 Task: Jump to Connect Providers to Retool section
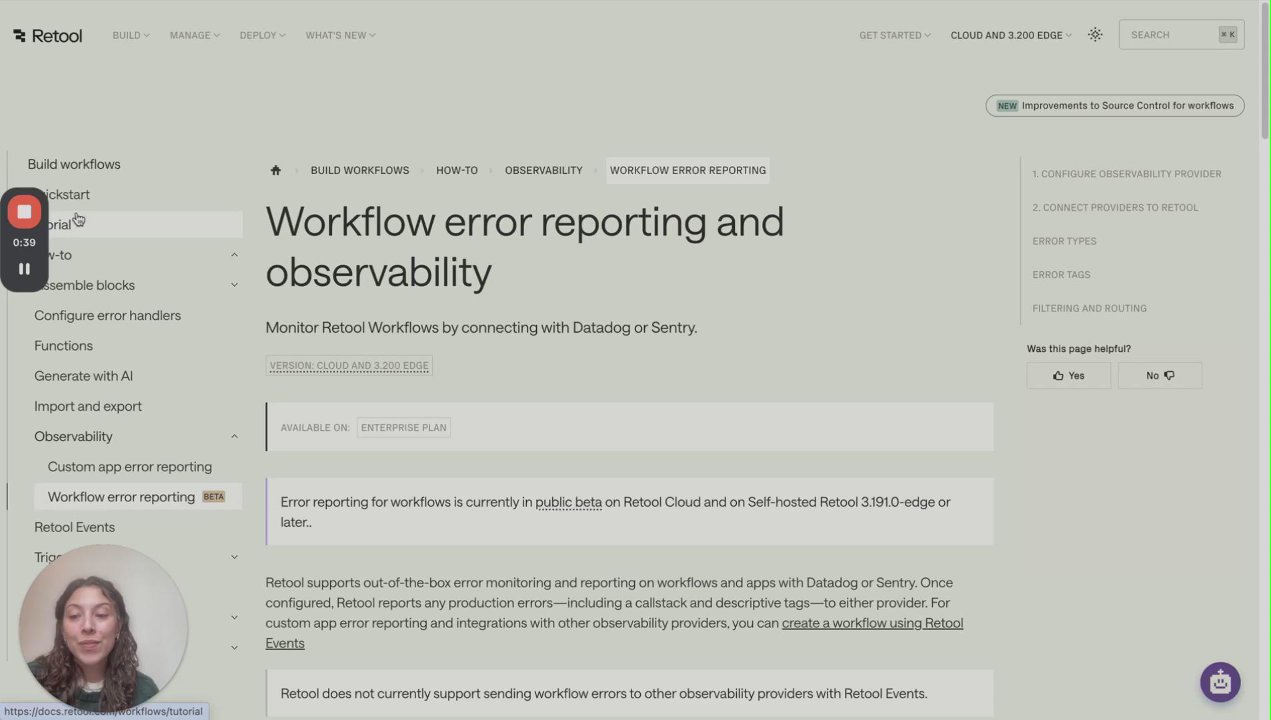point(1115,207)
